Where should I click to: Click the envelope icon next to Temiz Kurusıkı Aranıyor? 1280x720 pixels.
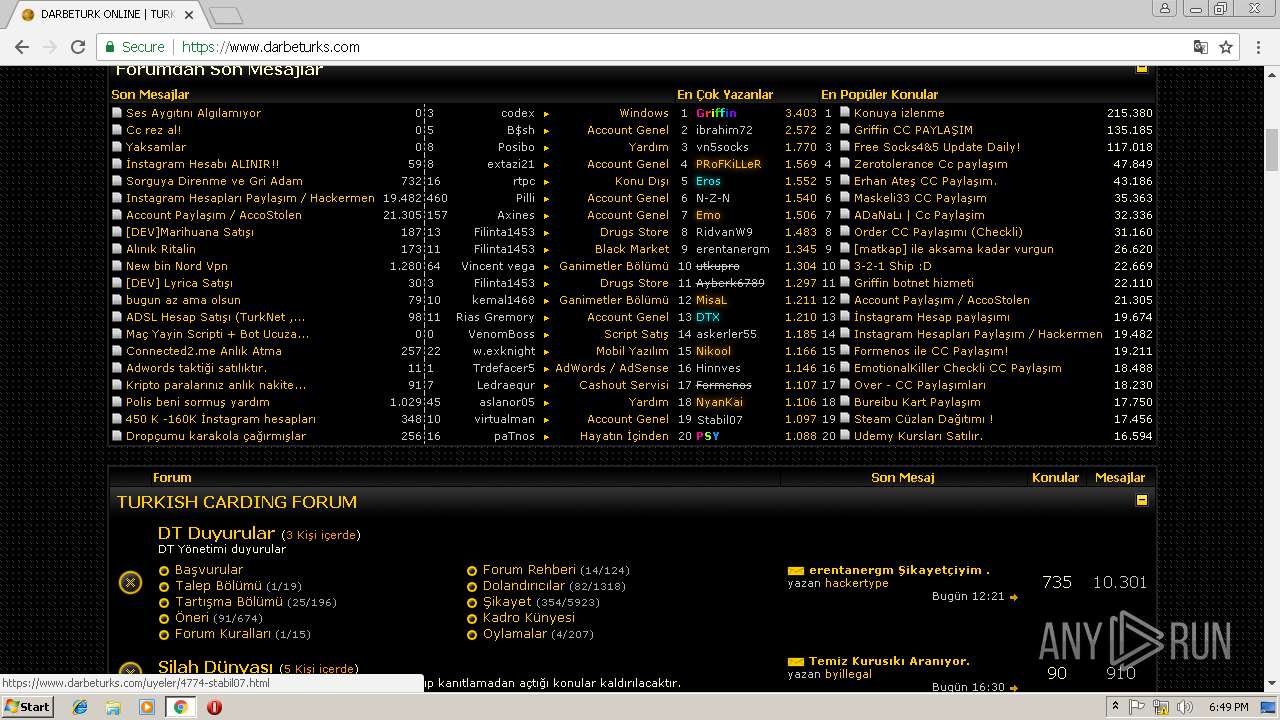[796, 662]
